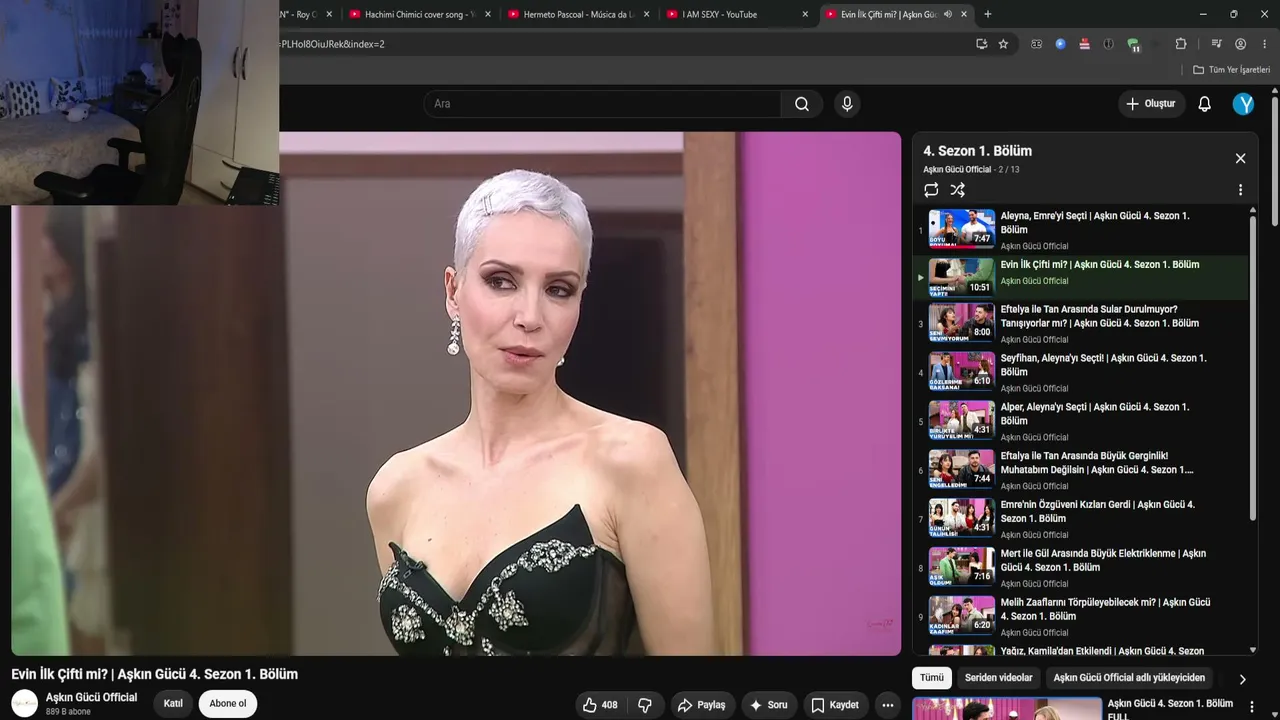Close the Hermeto Pascoal tab
The image size is (1280, 720).
click(x=647, y=15)
